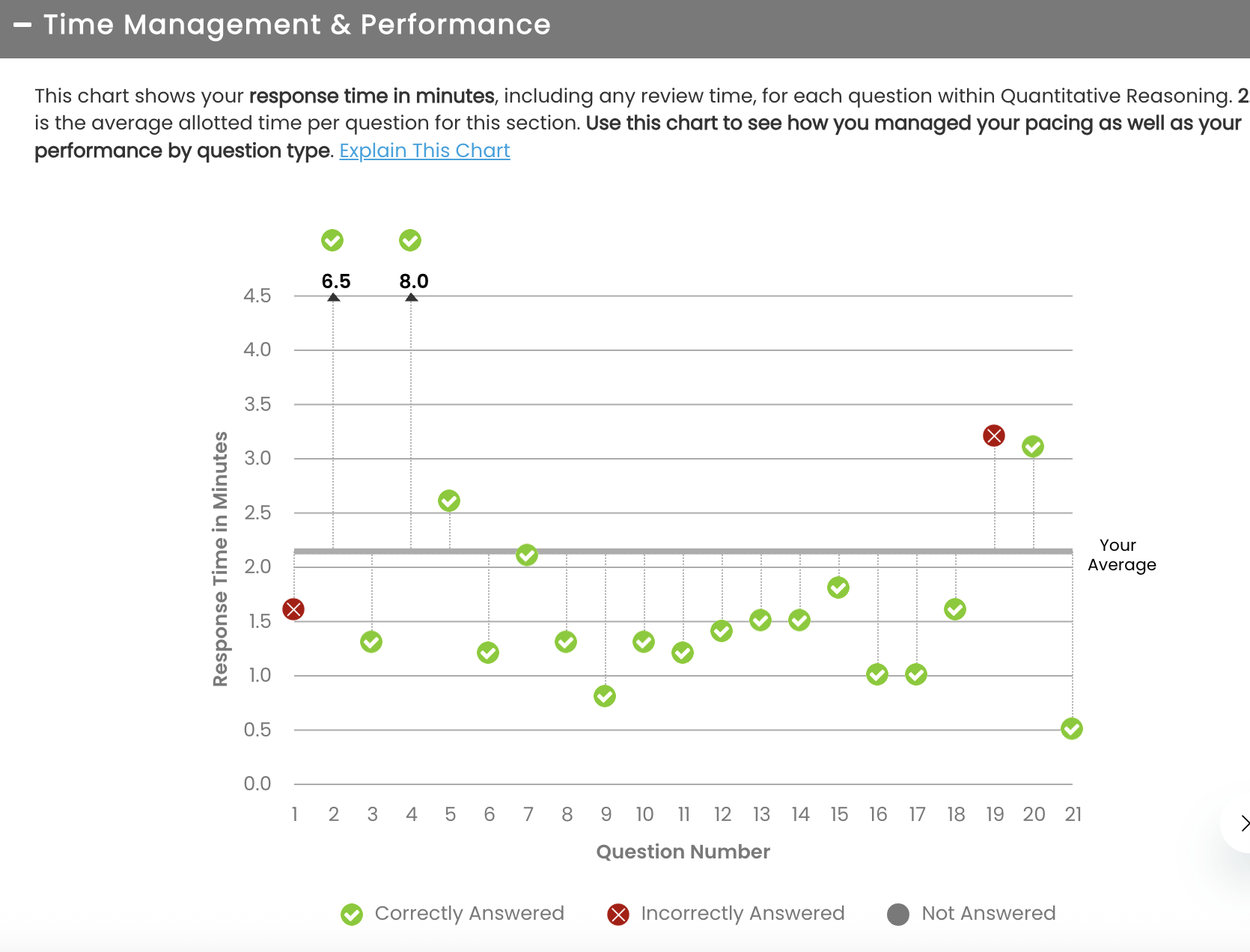Select question 16's green check marker

pos(877,674)
